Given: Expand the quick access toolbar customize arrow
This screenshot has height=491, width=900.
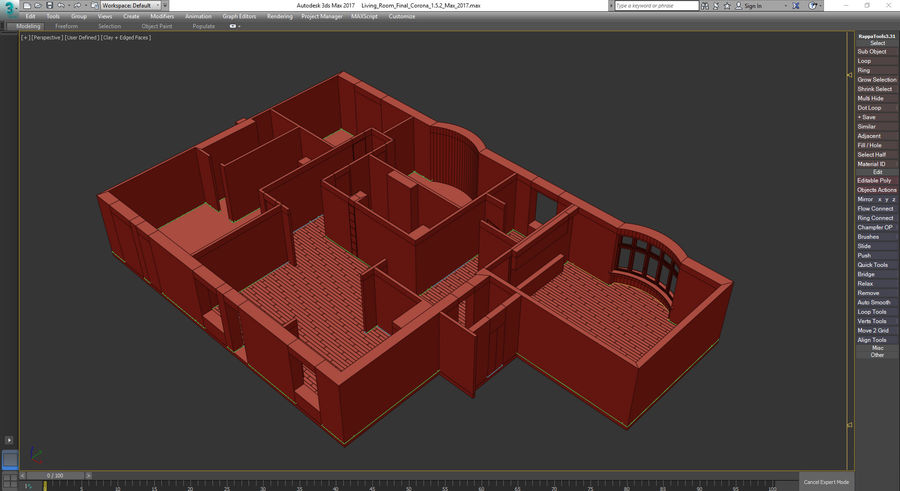Looking at the screenshot, I should 165,6.
